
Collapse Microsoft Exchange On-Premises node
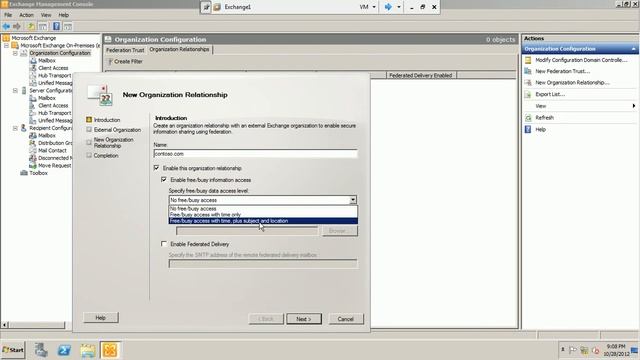tap(7, 45)
